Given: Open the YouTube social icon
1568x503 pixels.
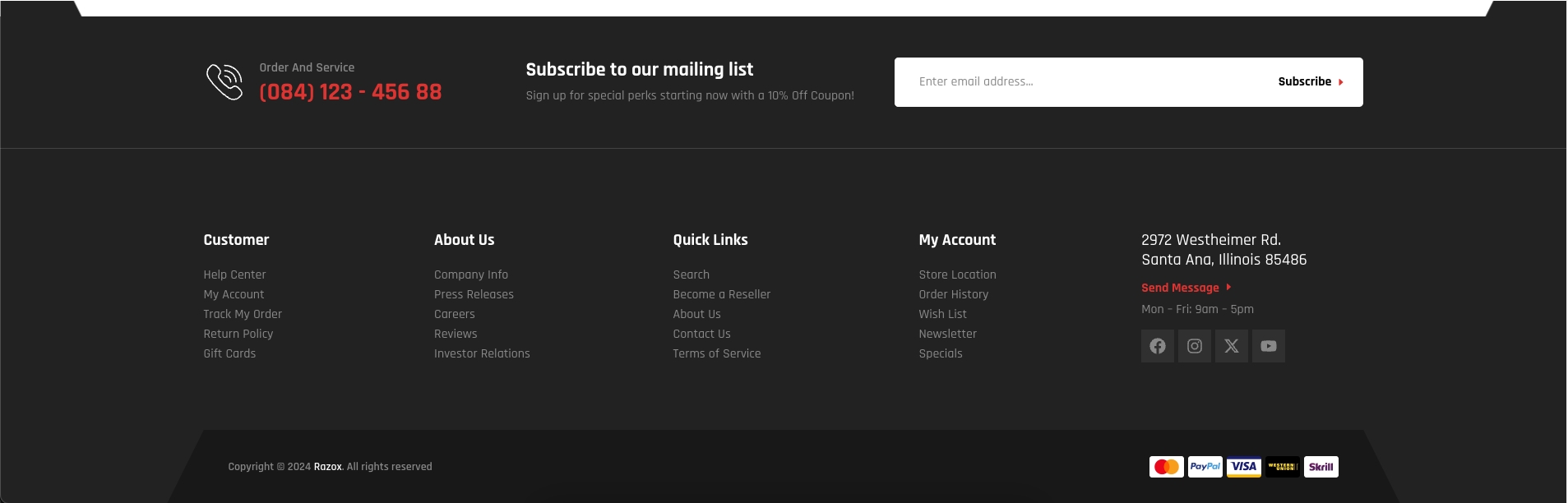Looking at the screenshot, I should [x=1268, y=346].
